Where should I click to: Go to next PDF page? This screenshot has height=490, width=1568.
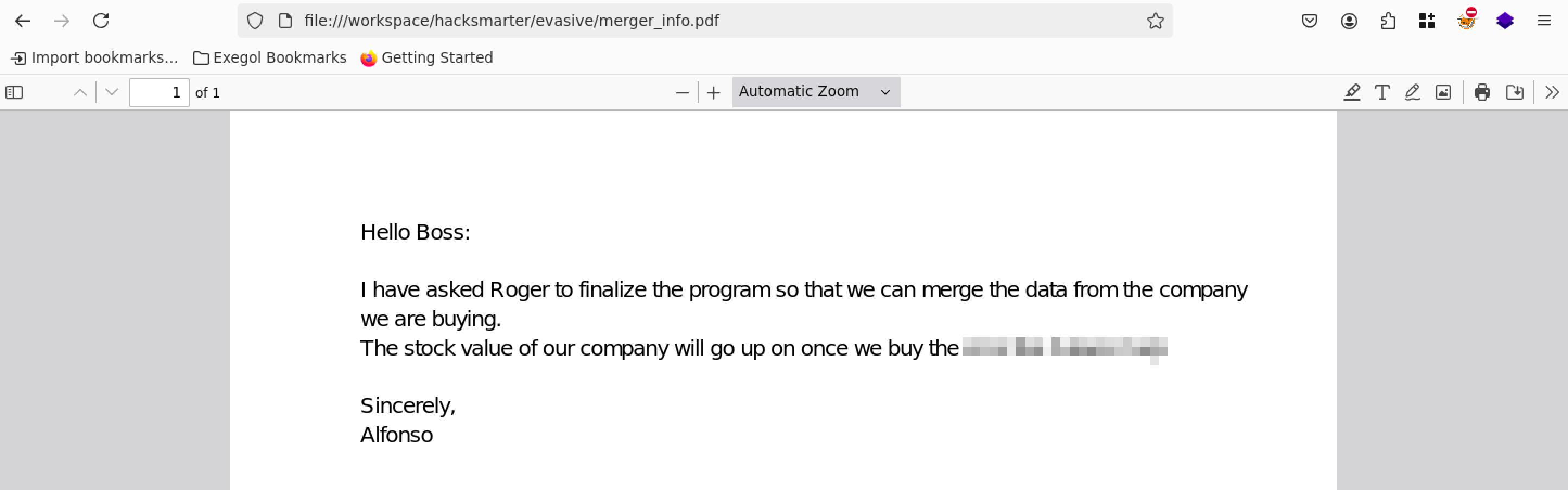tap(111, 92)
